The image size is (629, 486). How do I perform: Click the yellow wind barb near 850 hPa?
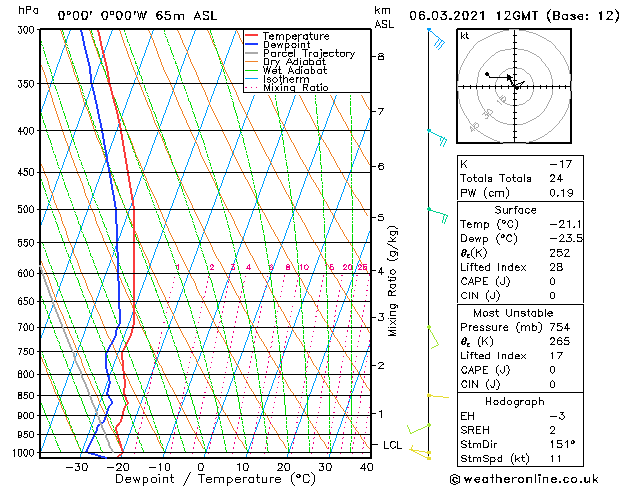(x=436, y=396)
